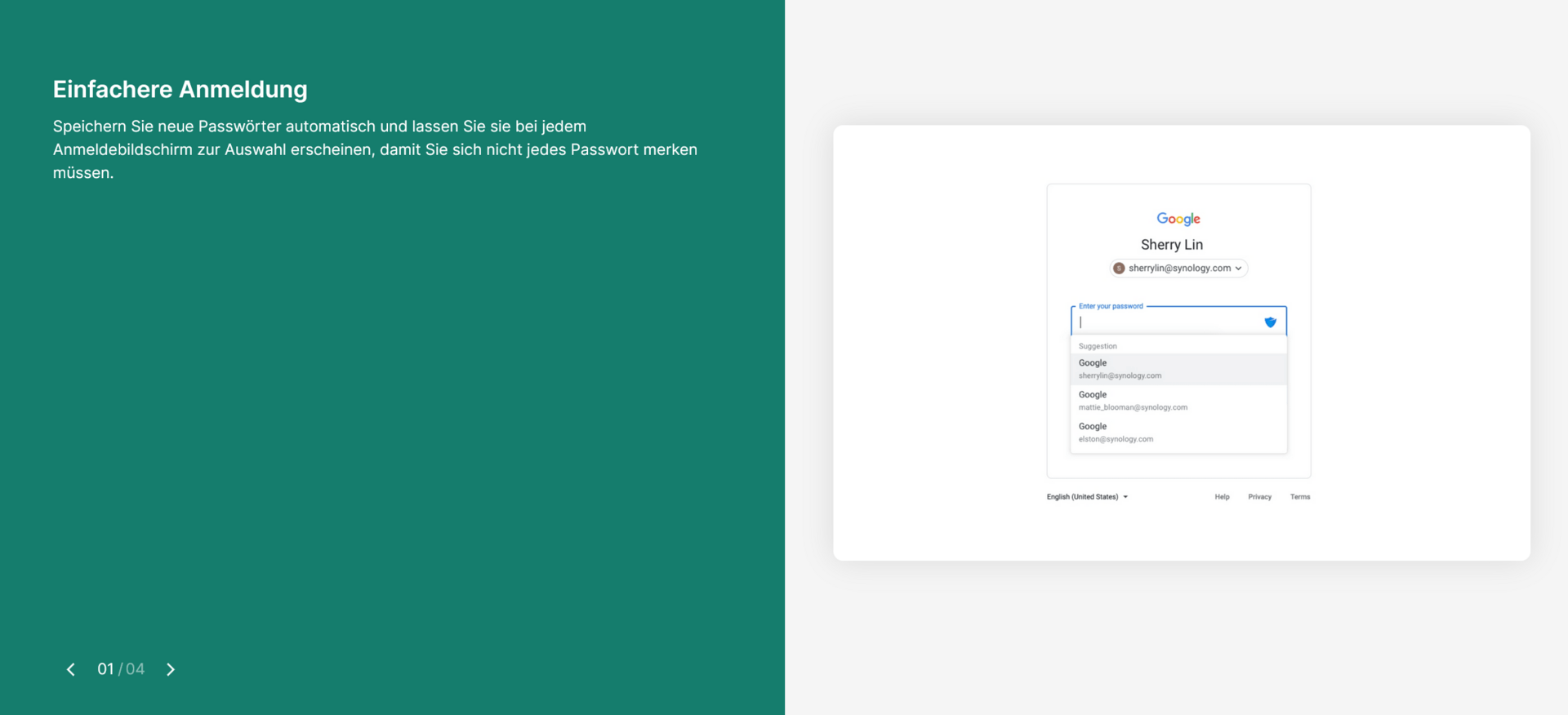The height and width of the screenshot is (715, 1568).
Task: Open the sherrylin@synology.com account dropdown
Action: (x=1178, y=268)
